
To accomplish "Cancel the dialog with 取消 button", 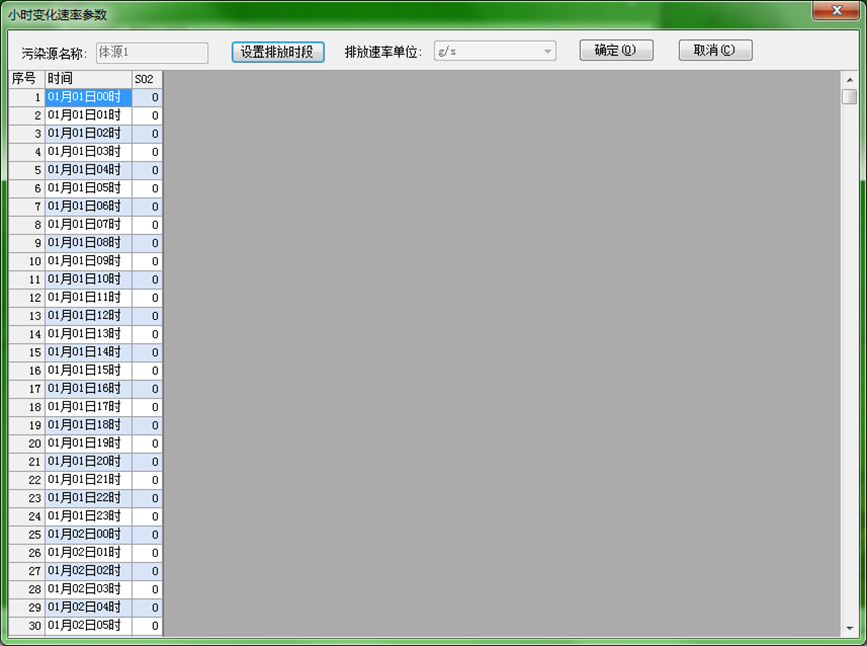I will click(x=715, y=51).
